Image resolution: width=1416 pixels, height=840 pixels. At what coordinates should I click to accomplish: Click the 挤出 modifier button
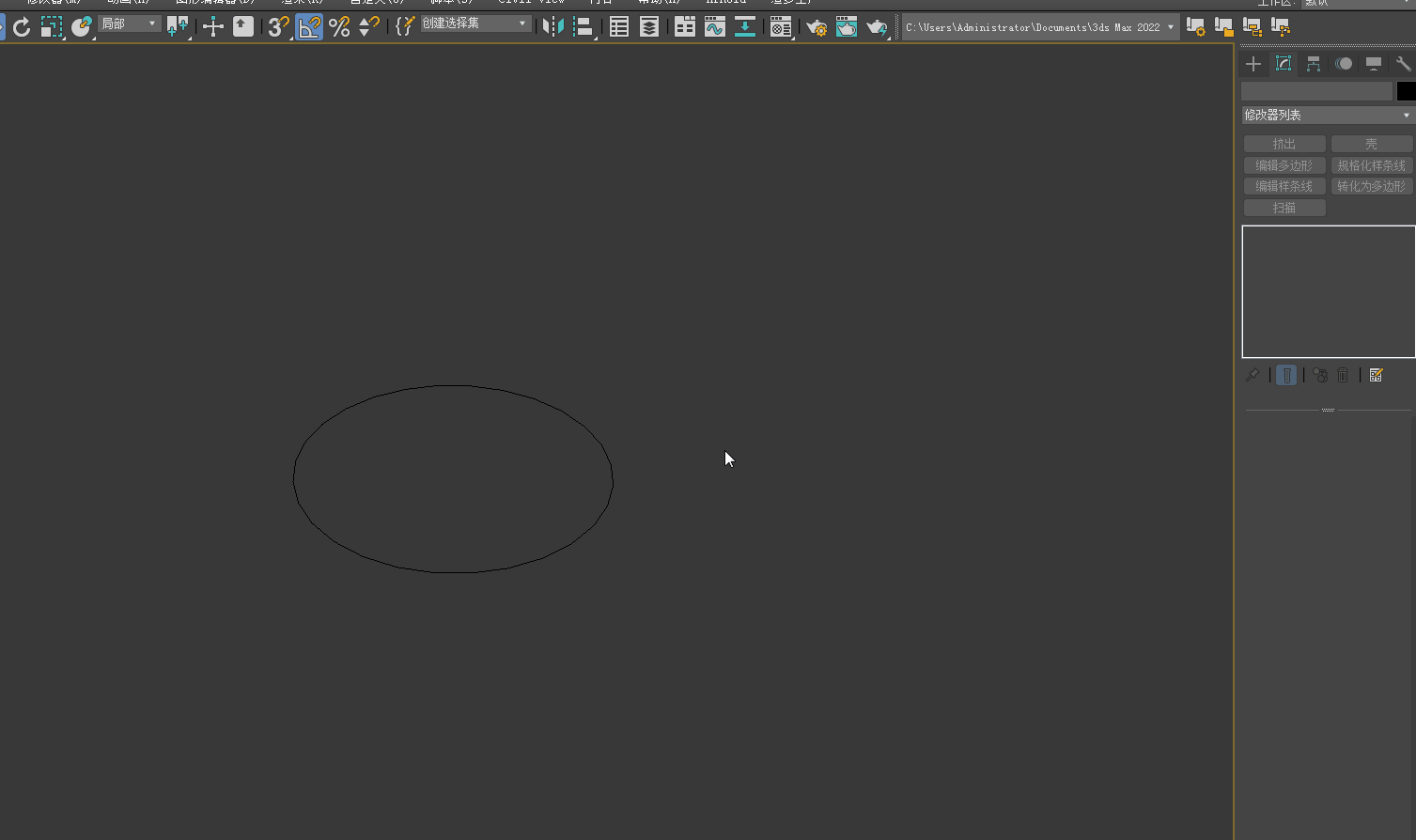pos(1284,144)
